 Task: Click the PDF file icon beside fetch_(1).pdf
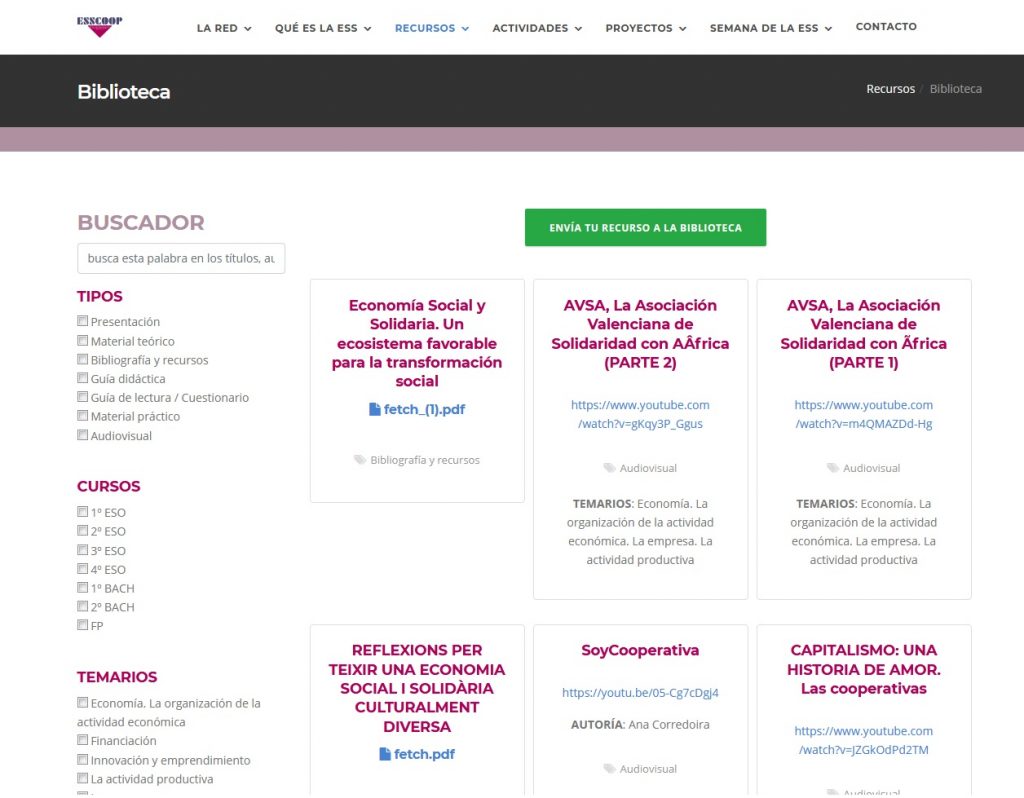tap(375, 409)
